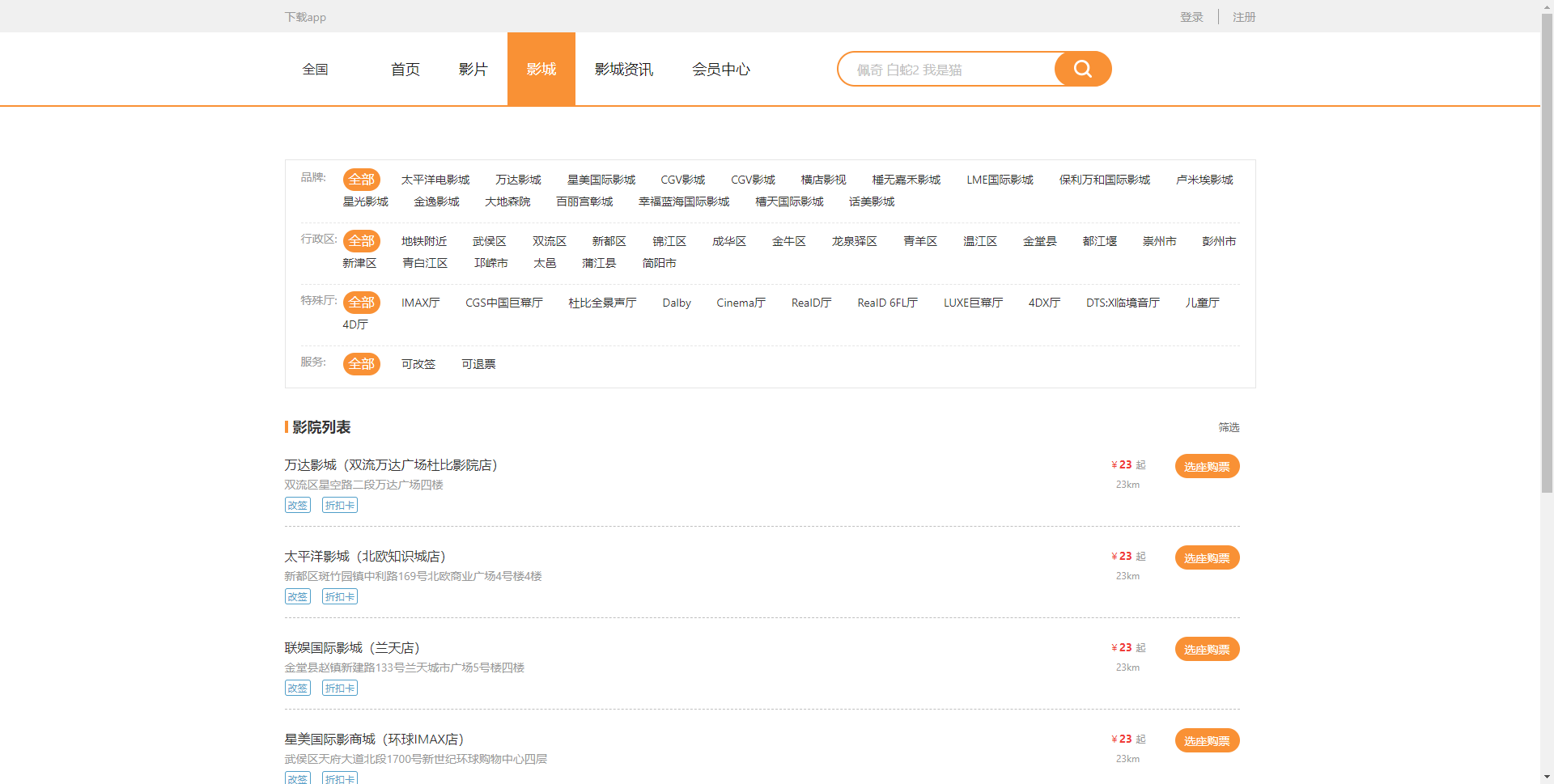The image size is (1554, 784).
Task: Filter by RealD 6FL厅 hall
Action: 887,303
